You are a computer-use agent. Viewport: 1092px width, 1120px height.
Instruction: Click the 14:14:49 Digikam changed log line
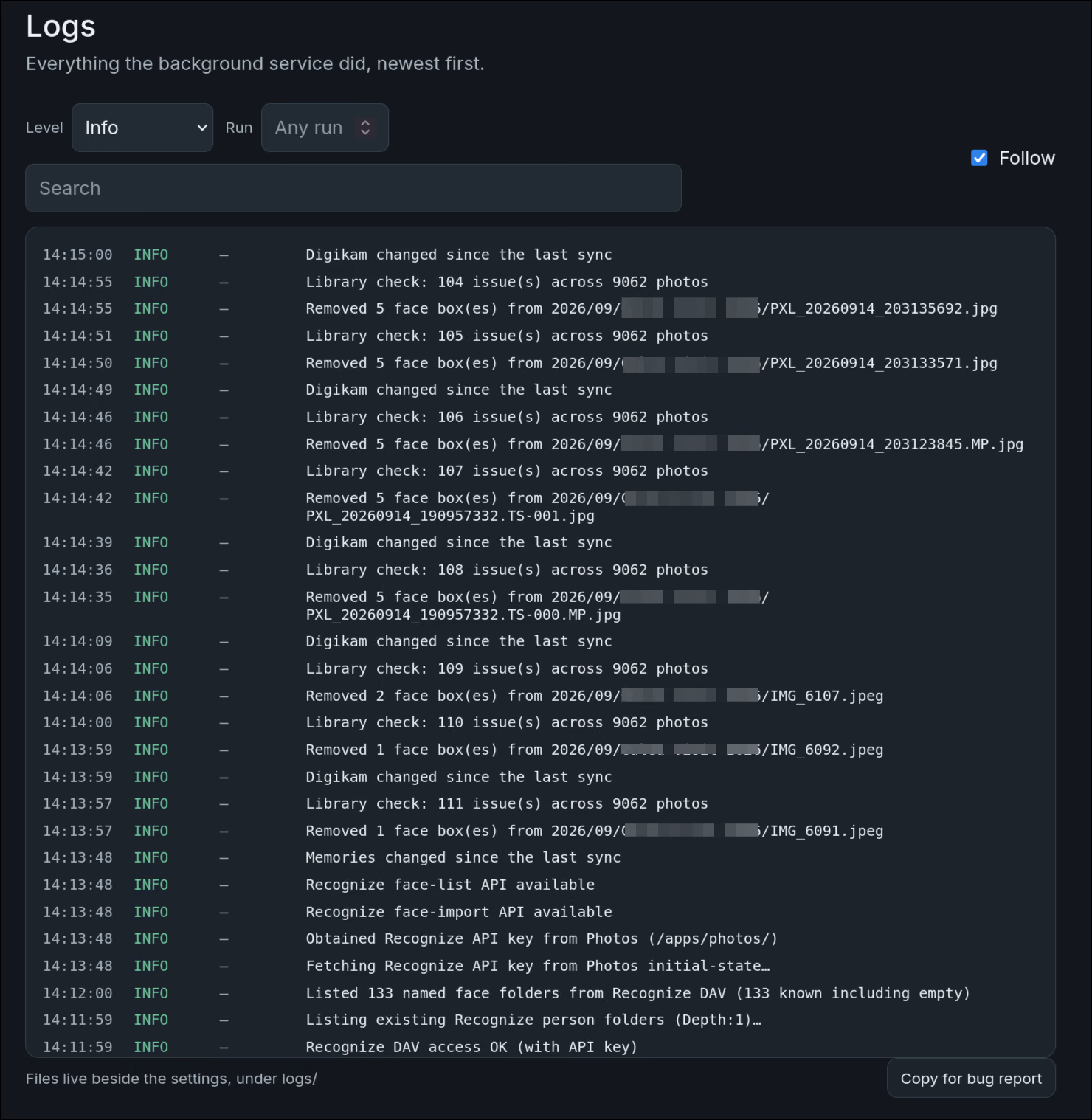point(540,390)
